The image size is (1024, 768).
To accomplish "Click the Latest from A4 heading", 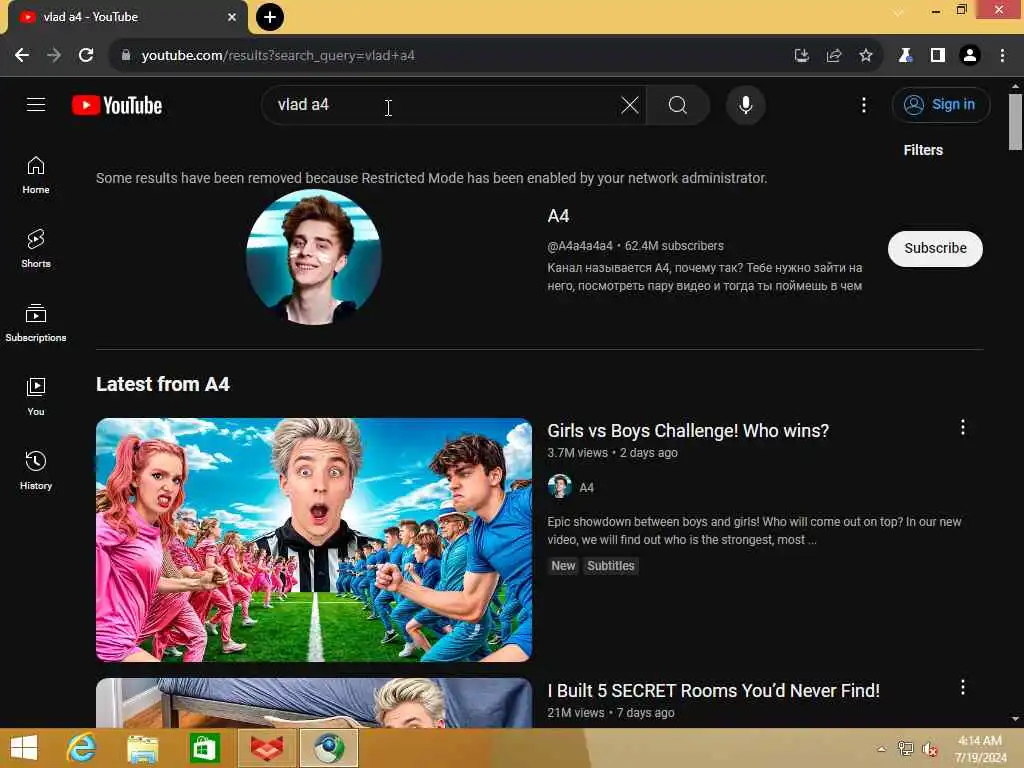I will (163, 384).
